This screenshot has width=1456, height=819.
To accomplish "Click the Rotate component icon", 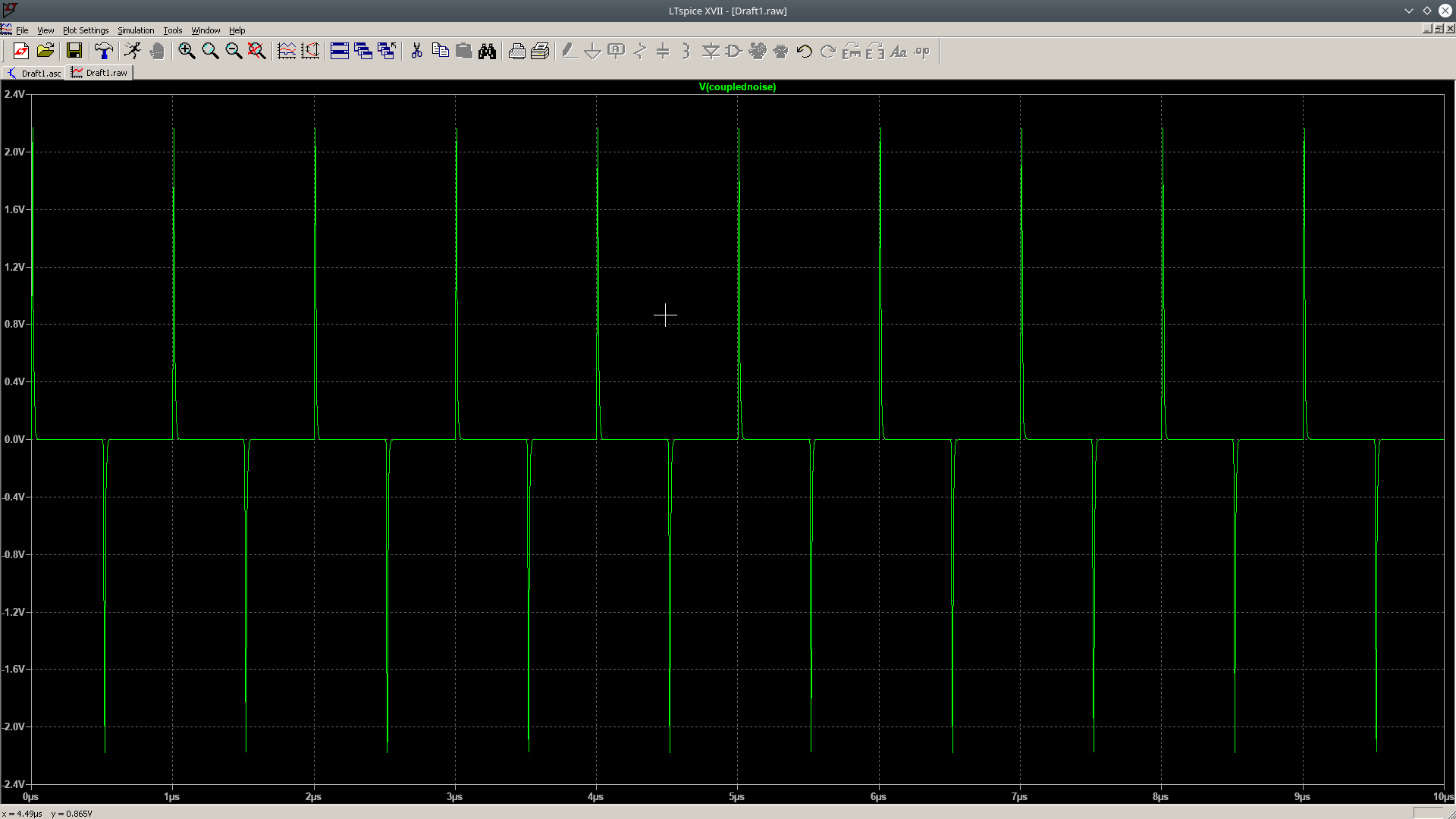I will click(x=851, y=51).
